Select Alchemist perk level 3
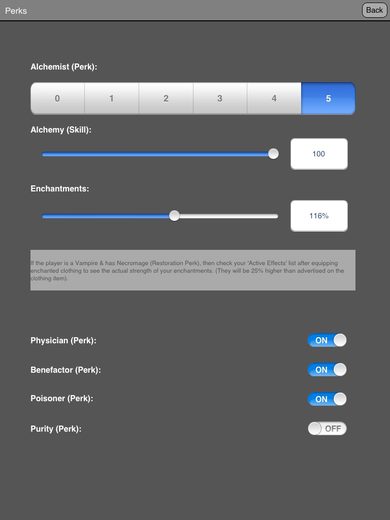Image resolution: width=390 pixels, height=520 pixels. pyautogui.click(x=220, y=98)
